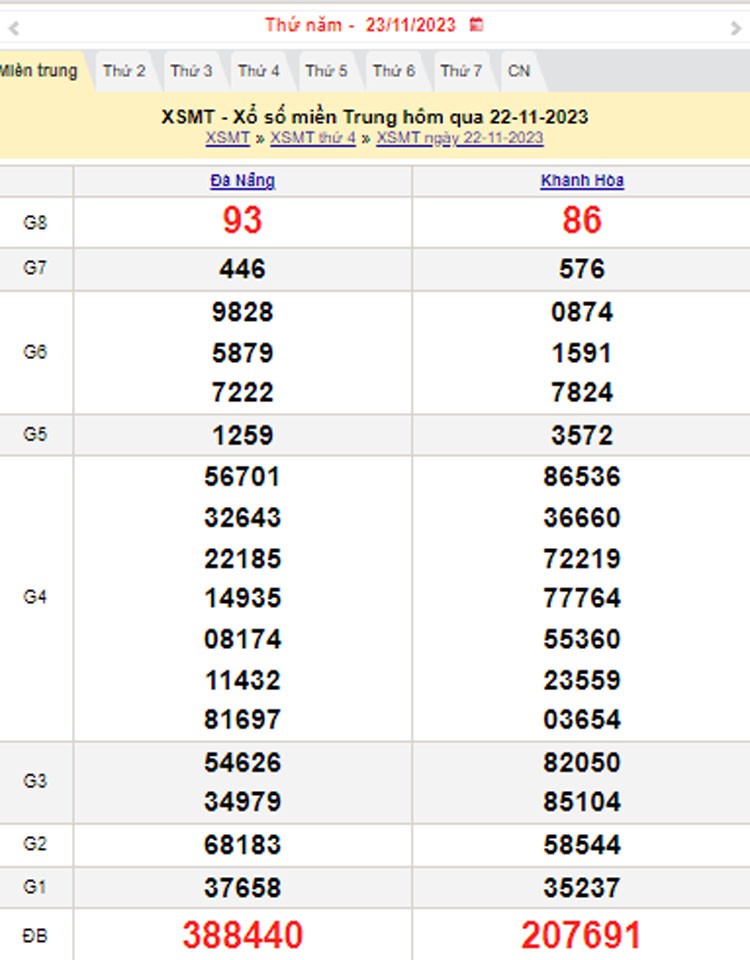The image size is (750, 960).
Task: Open the Thứ 4 tab
Action: tap(259, 71)
